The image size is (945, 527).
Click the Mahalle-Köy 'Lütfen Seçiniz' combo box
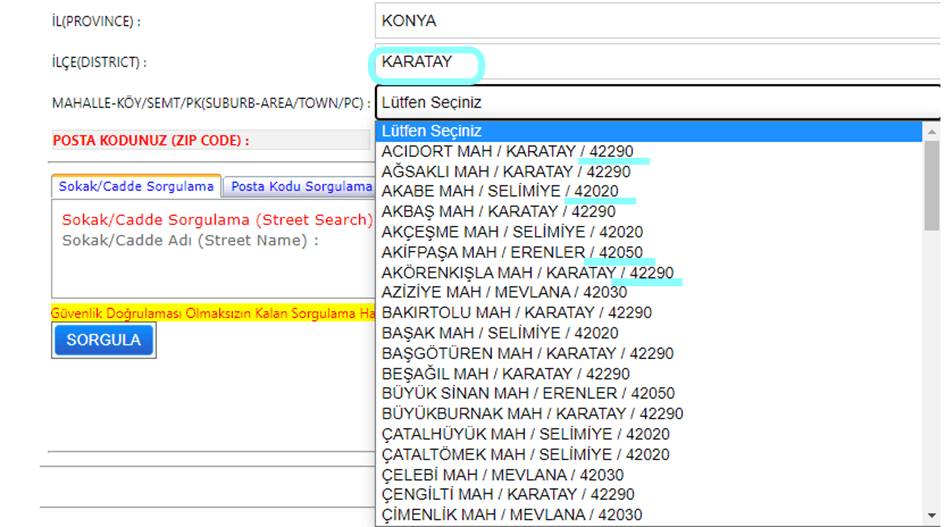tap(655, 102)
